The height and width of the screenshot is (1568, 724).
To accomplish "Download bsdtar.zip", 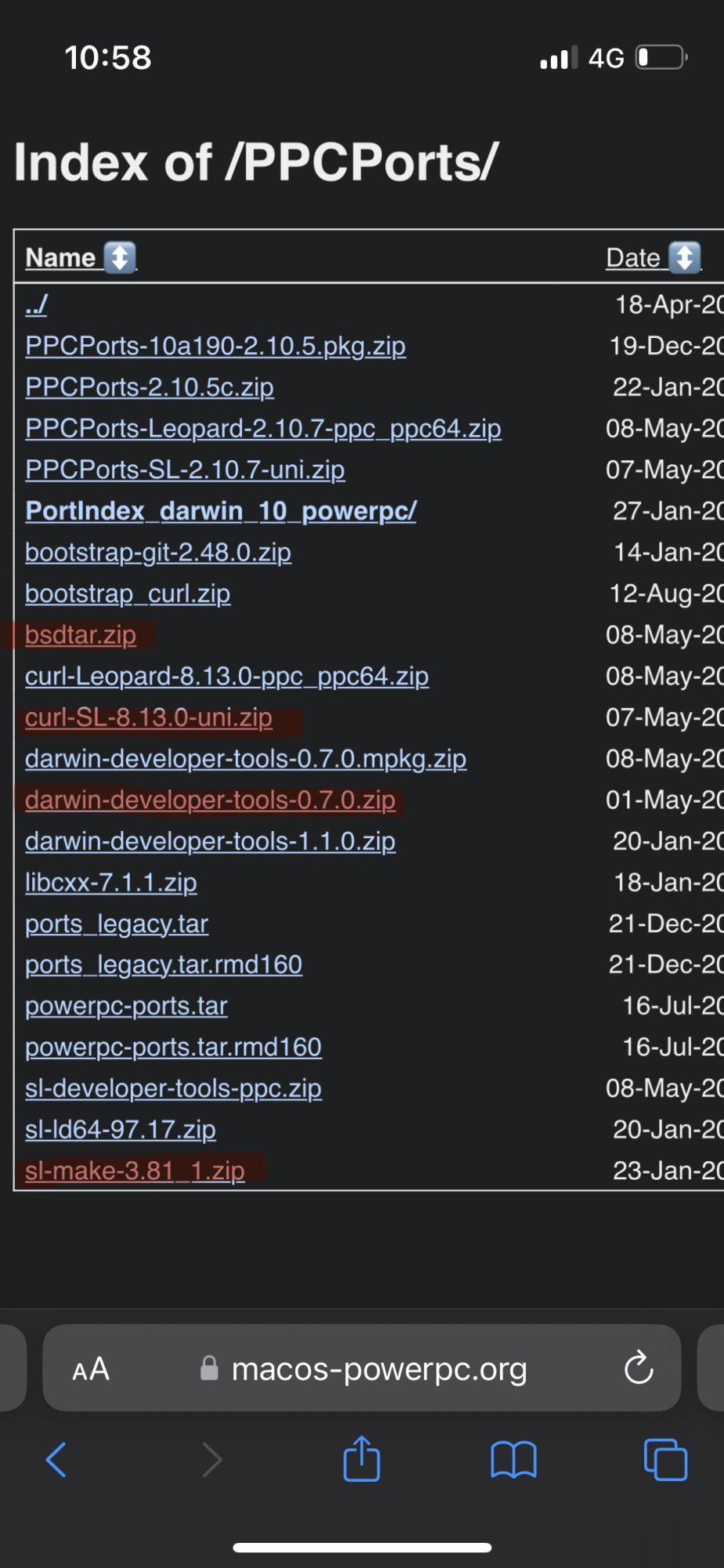I will [x=81, y=635].
